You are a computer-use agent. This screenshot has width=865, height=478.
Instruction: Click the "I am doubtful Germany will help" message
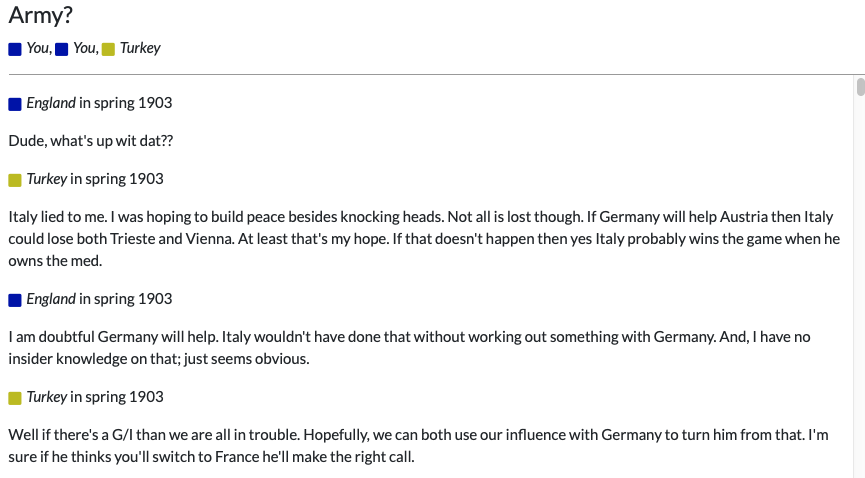coord(409,348)
